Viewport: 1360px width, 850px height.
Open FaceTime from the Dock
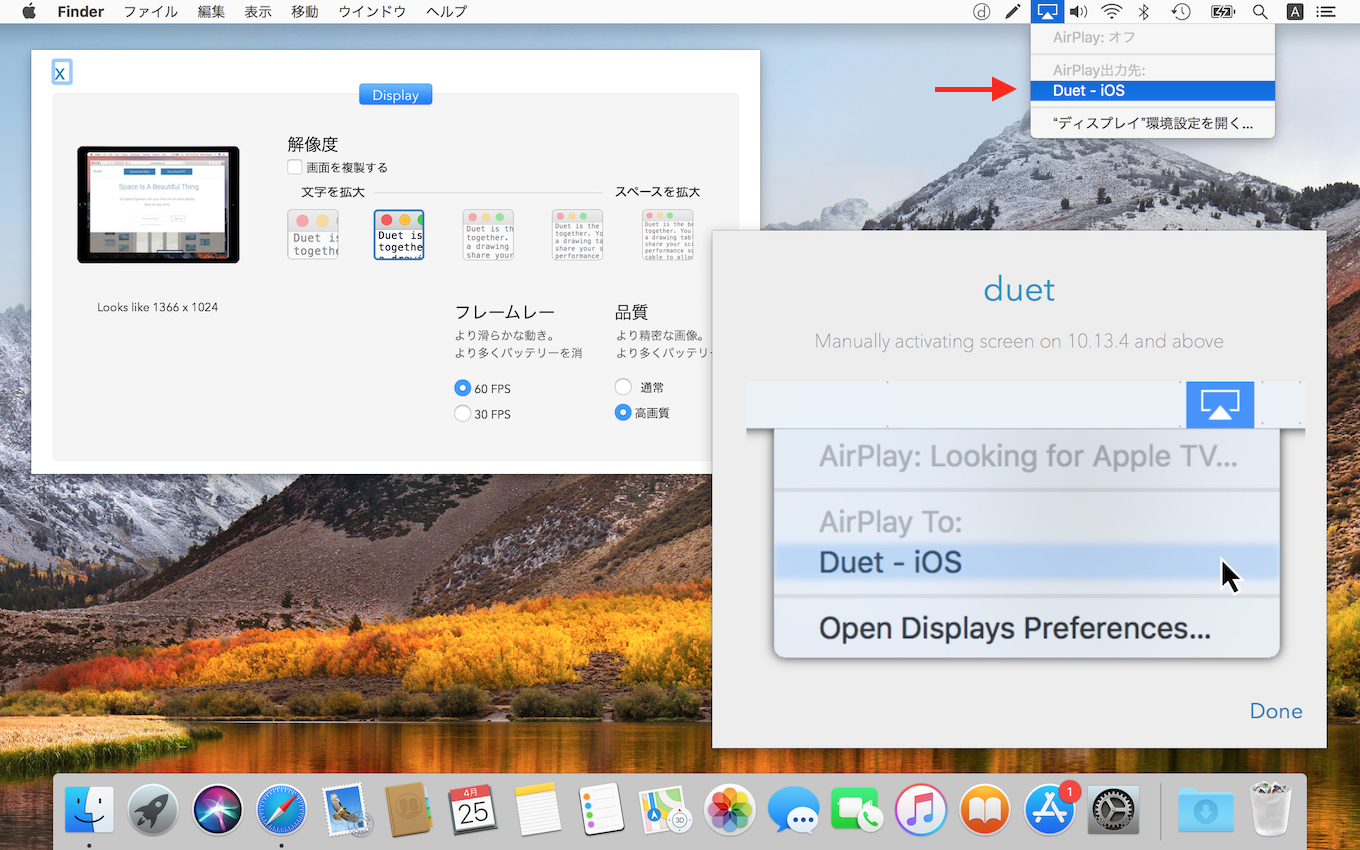(857, 809)
